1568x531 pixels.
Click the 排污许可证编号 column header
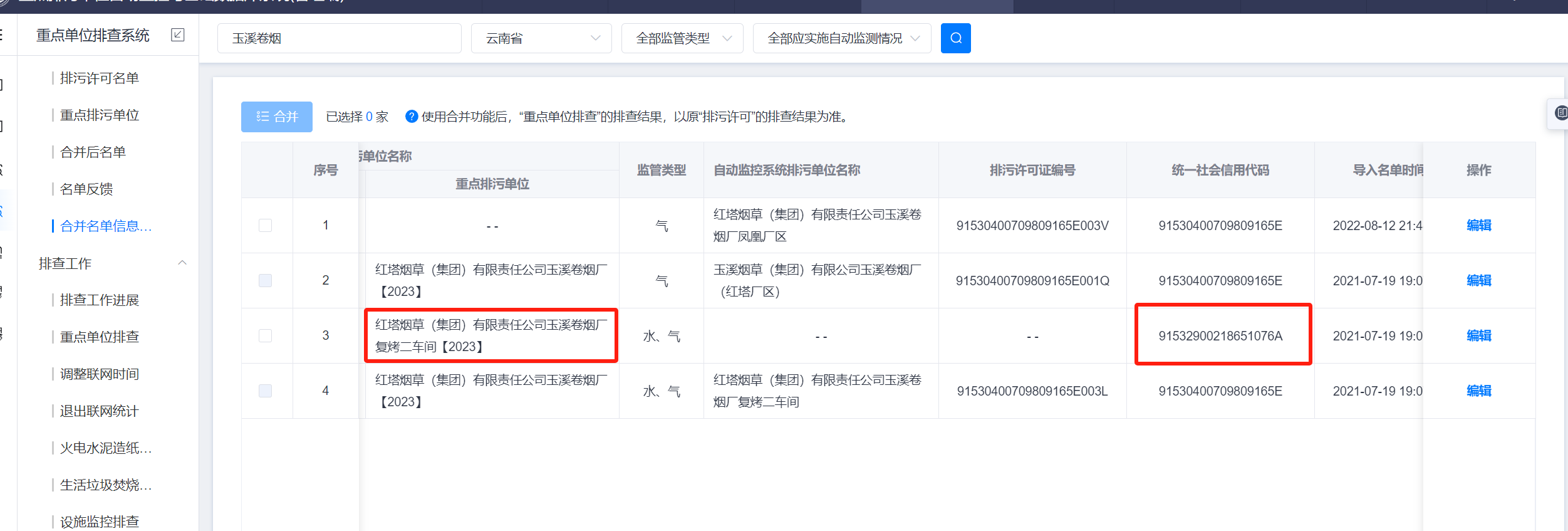(1032, 170)
